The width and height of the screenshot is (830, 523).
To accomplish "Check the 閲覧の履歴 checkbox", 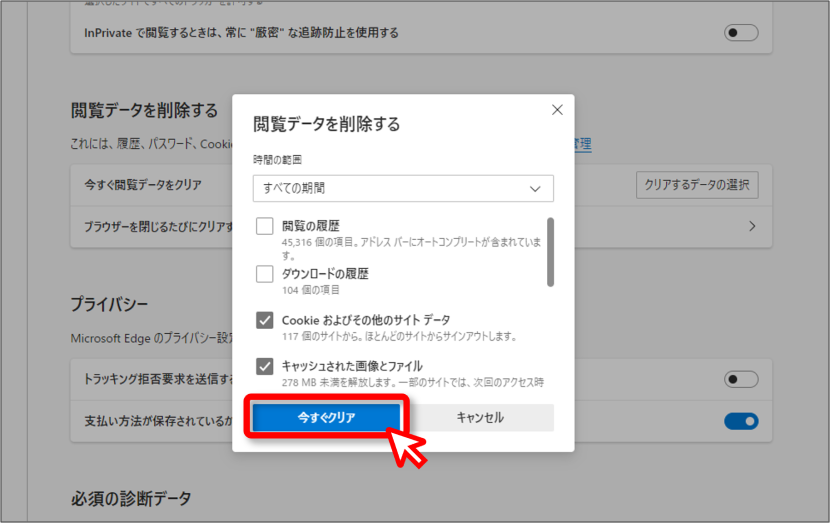I will [x=265, y=226].
